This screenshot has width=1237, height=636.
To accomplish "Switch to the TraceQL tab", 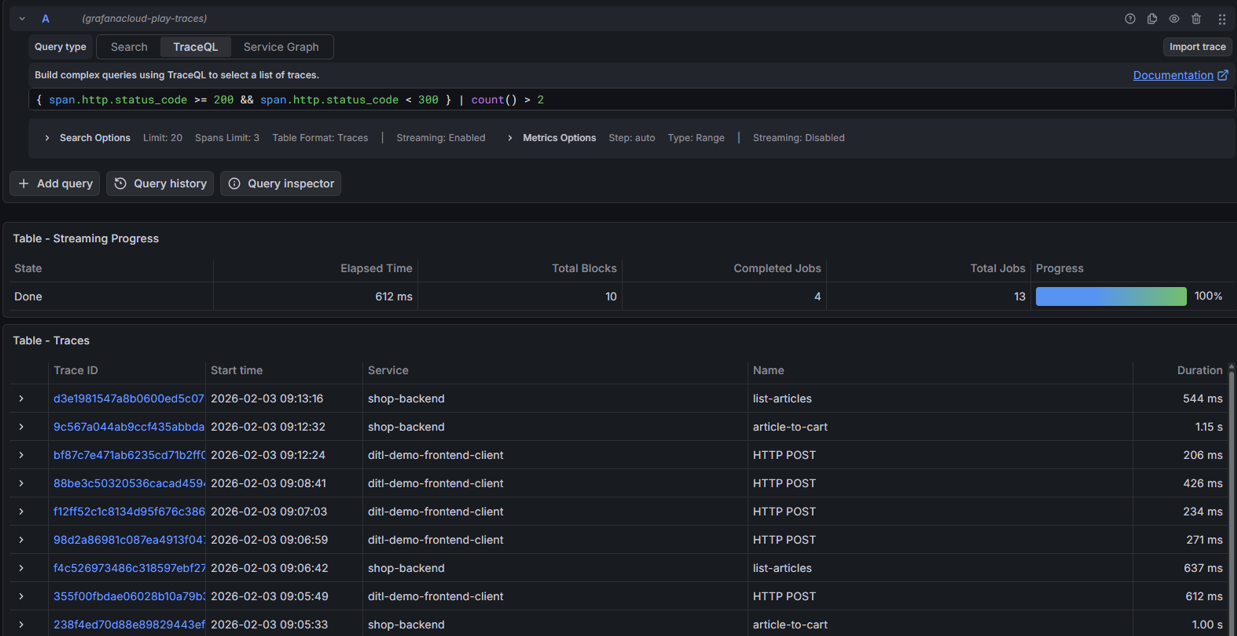I will click(195, 47).
